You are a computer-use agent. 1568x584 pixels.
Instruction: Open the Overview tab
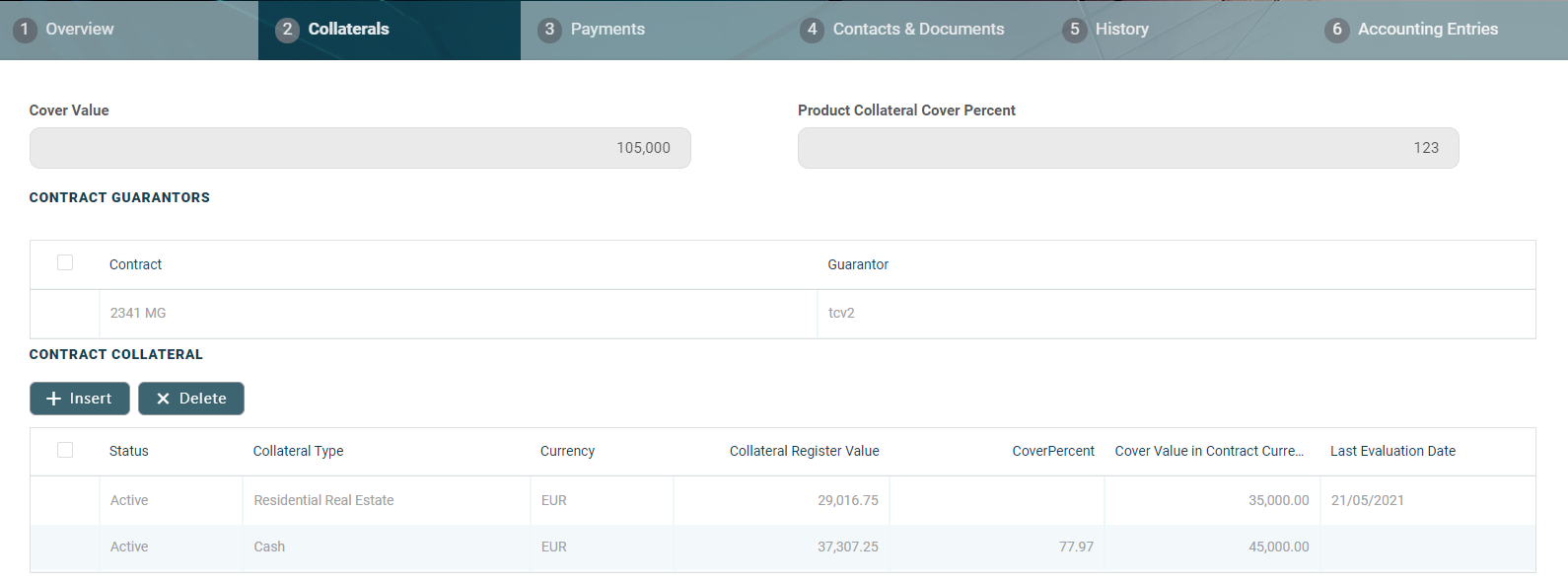79,30
